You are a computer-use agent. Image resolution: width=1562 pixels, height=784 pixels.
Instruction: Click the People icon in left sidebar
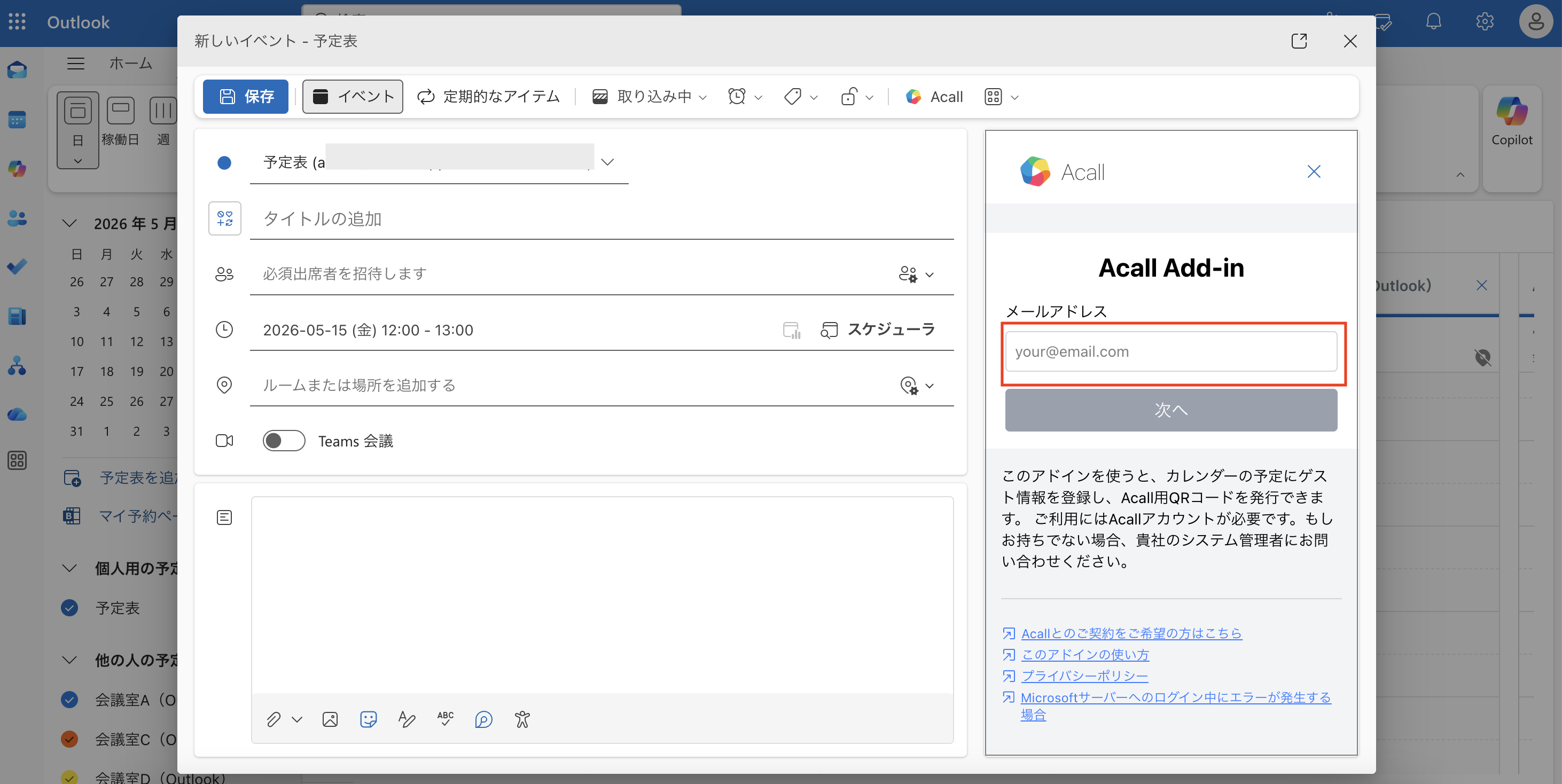17,218
